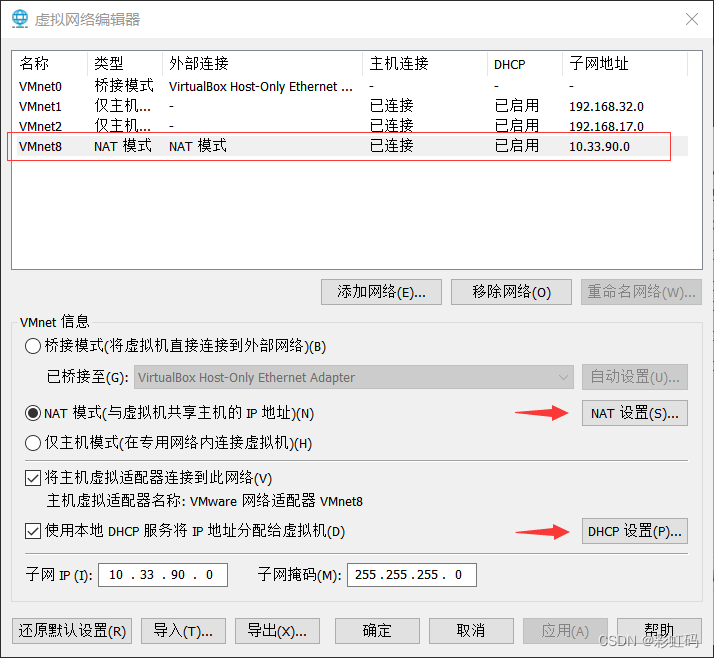This screenshot has width=714, height=658.
Task: Confirm with the 确定 button
Action: pos(377,631)
